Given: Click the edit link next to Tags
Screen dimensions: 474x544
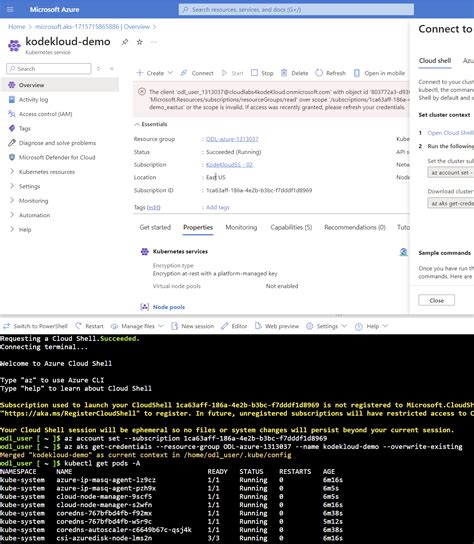Looking at the screenshot, I should [153, 207].
